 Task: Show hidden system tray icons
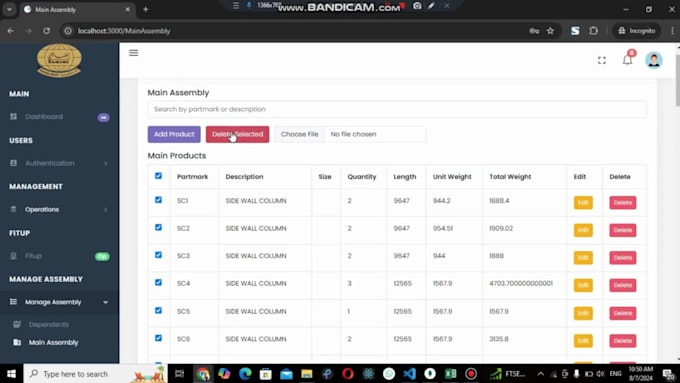(x=540, y=373)
